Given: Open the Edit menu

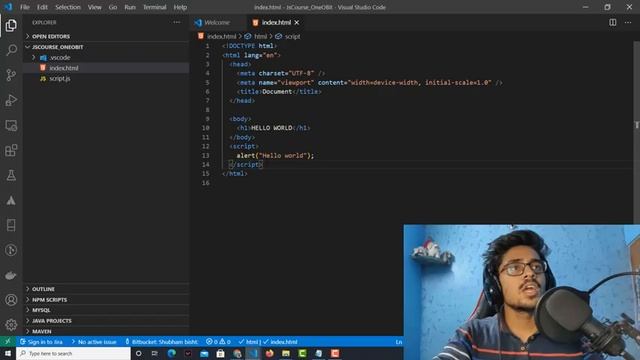Looking at the screenshot, I should (x=42, y=7).
